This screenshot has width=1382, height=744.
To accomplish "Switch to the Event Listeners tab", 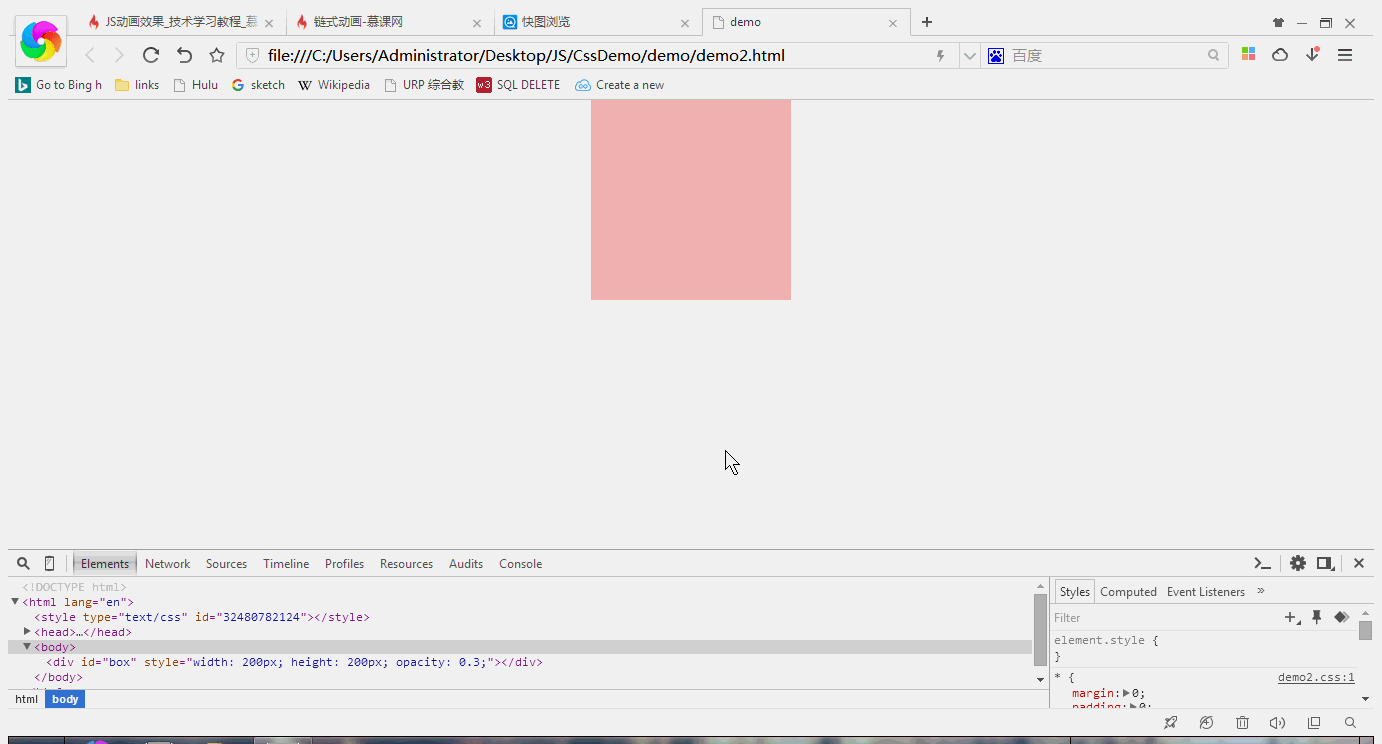I will tap(1206, 592).
